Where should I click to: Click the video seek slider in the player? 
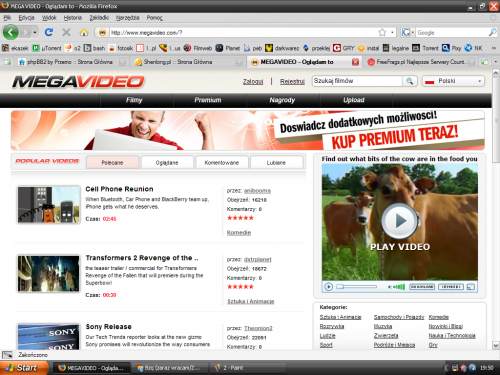pyautogui.click(x=356, y=287)
